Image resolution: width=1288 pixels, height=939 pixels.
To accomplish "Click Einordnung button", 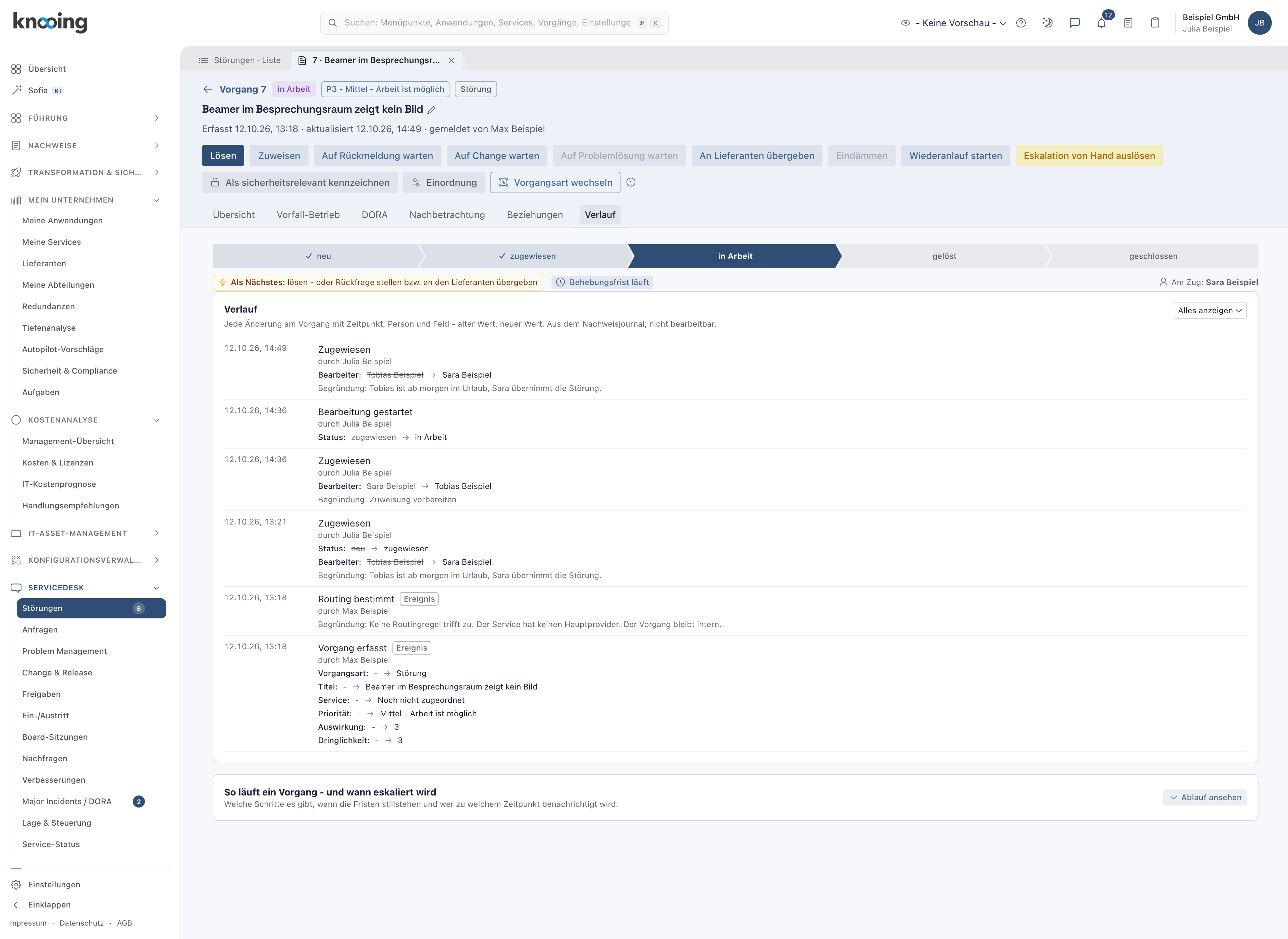I will click(444, 182).
